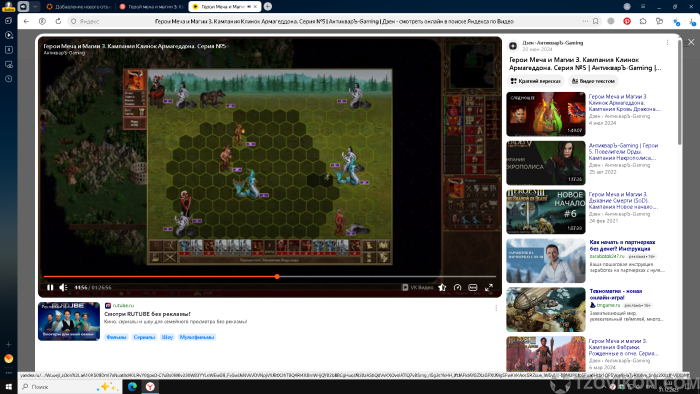The width and height of the screenshot is (700, 394).
Task: Close the video overlay panel
Action: (x=691, y=42)
